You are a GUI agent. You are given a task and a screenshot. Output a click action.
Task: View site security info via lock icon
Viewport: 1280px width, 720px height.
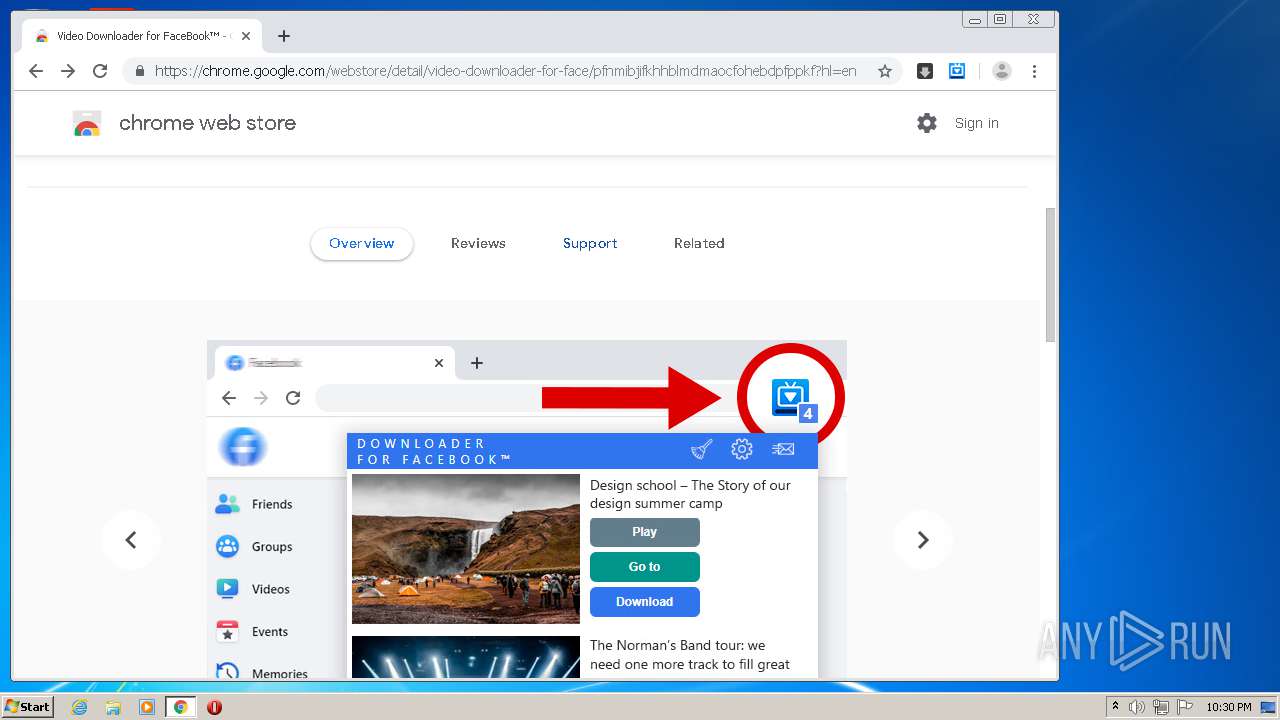pos(139,71)
